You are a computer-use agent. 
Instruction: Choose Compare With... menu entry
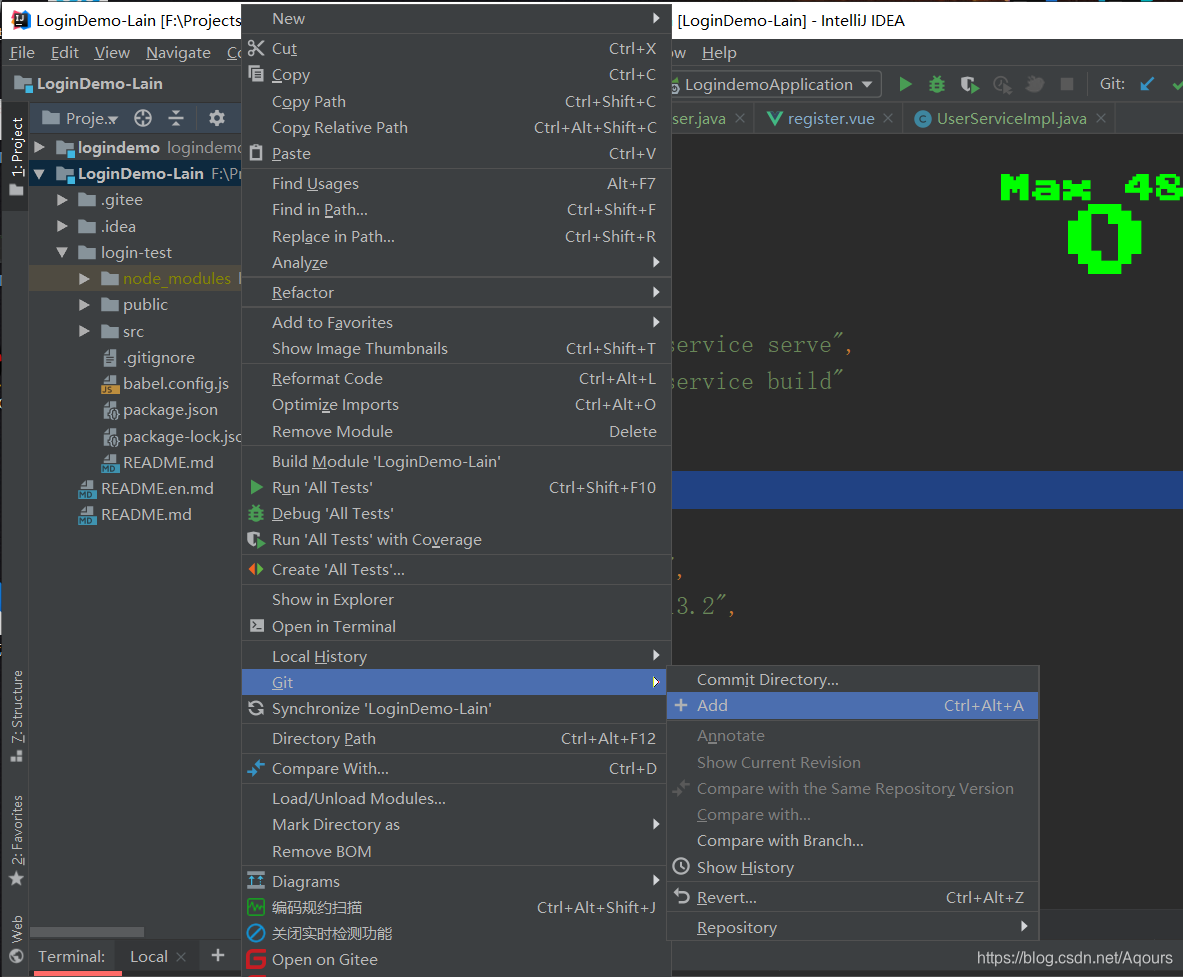pos(454,768)
